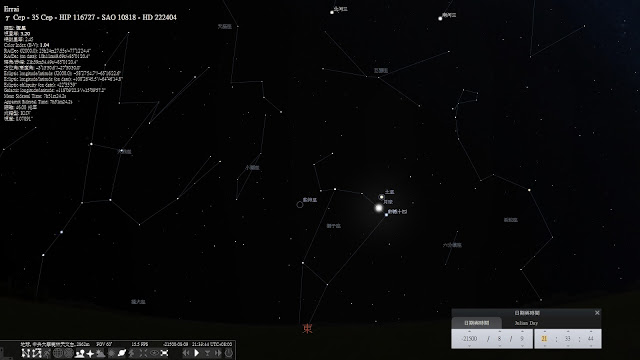Toggle night mode eye icon
This screenshot has height=360, width=640.
coord(154,353)
